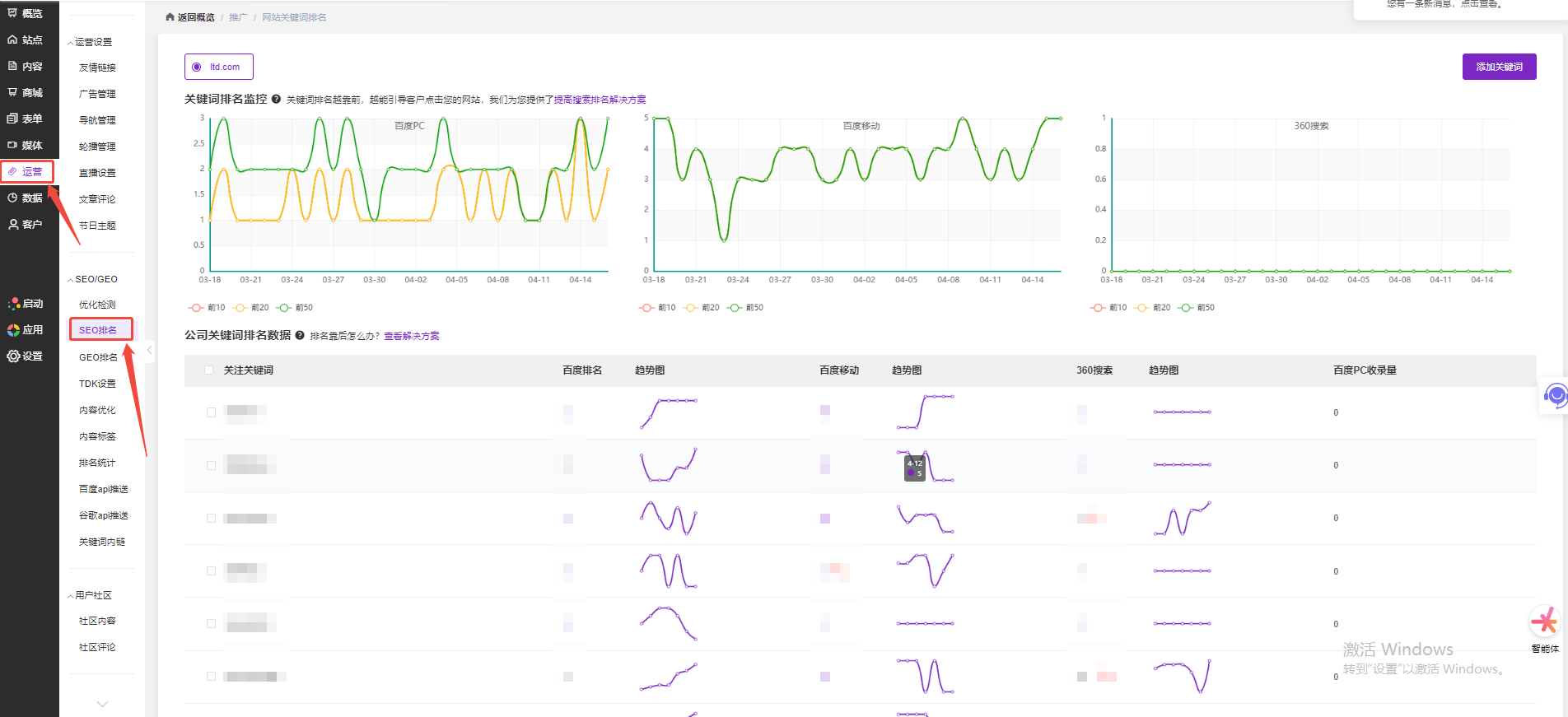Click the 站点 home icon in sidebar

(x=12, y=40)
